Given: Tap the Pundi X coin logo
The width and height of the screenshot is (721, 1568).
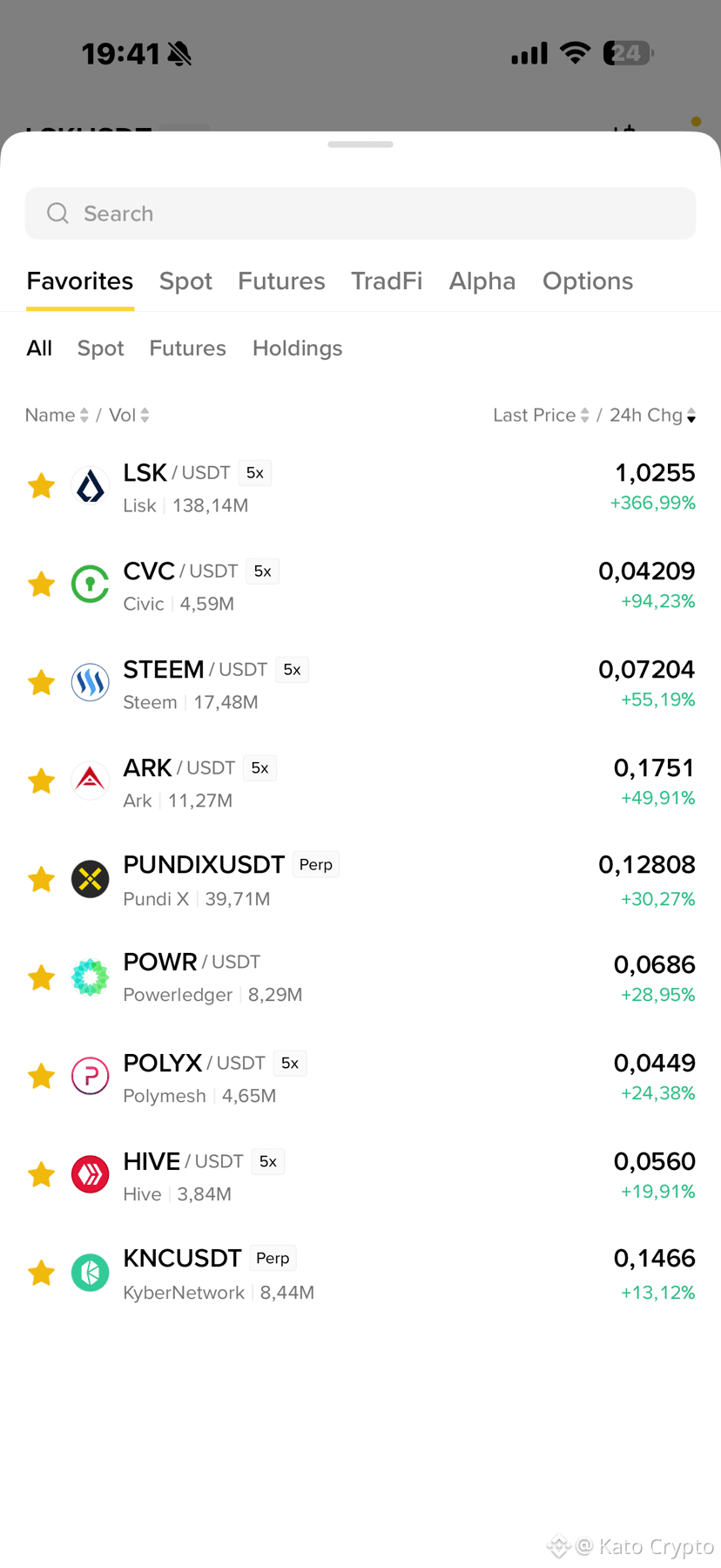Looking at the screenshot, I should (x=90, y=880).
